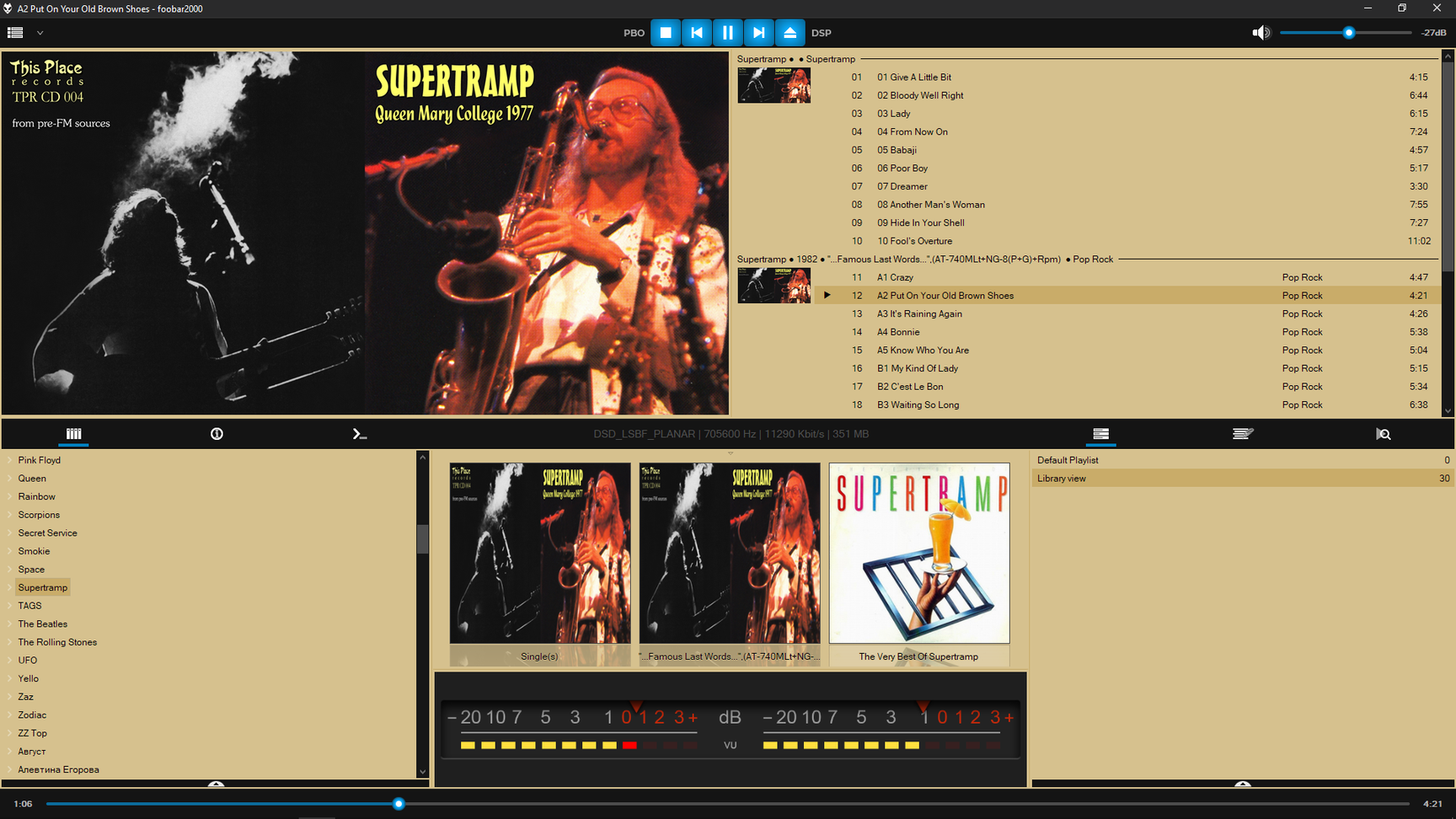Select track 02 Bloody Well Right
Screen dimensions: 1456x819
point(1130,96)
